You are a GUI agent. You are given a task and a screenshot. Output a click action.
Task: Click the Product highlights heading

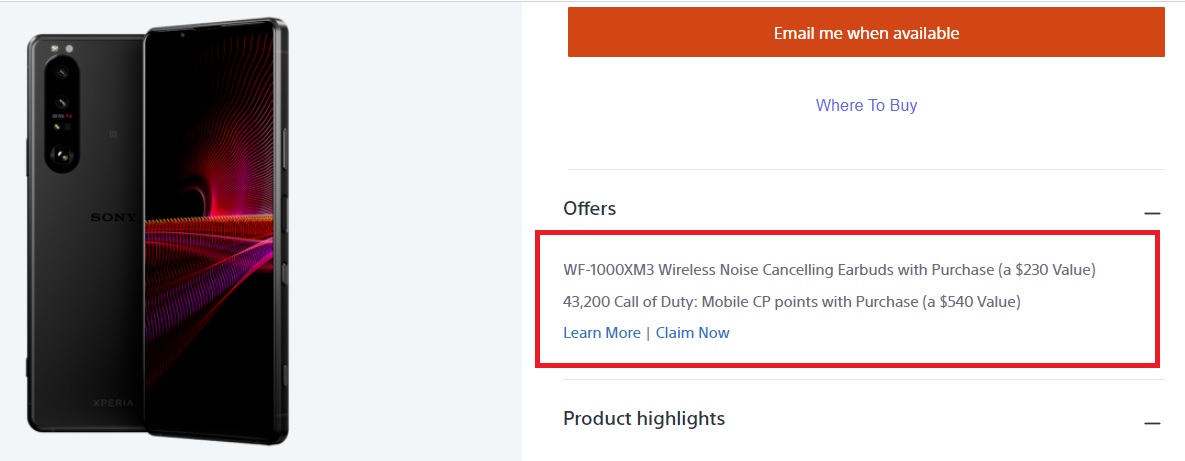pos(644,418)
